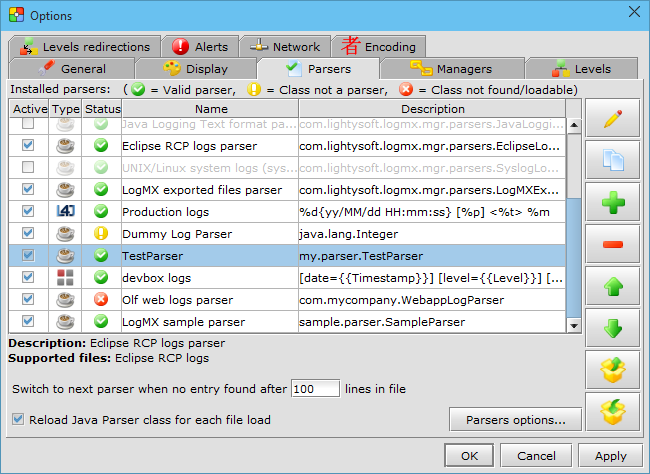The height and width of the screenshot is (474, 650).
Task: Click the Java cup icon of Dummy Log Parser
Action: tap(65, 233)
